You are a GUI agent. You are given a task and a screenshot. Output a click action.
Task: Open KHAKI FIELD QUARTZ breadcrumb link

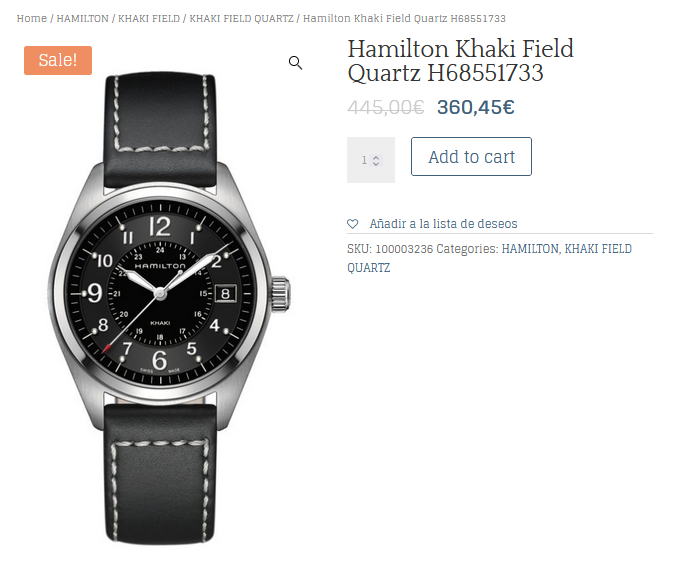241,19
